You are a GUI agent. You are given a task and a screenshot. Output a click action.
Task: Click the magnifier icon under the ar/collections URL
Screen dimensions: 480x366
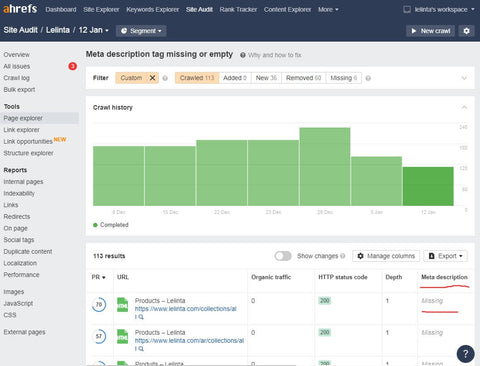coord(141,349)
